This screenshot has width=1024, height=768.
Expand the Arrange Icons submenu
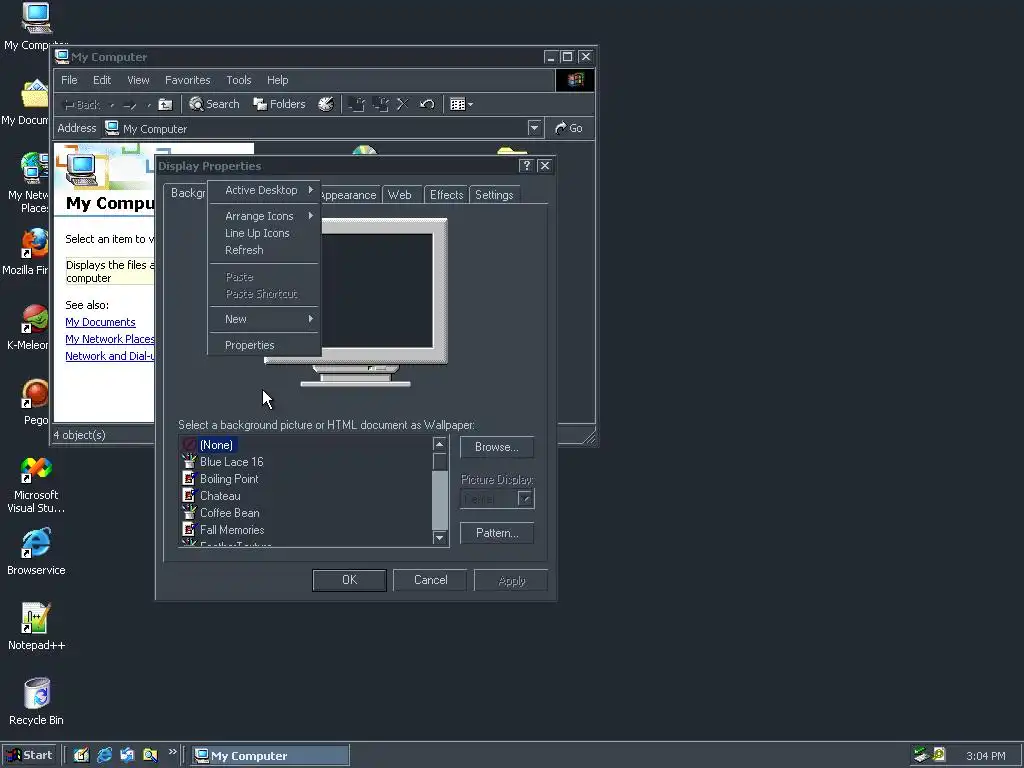[264, 216]
